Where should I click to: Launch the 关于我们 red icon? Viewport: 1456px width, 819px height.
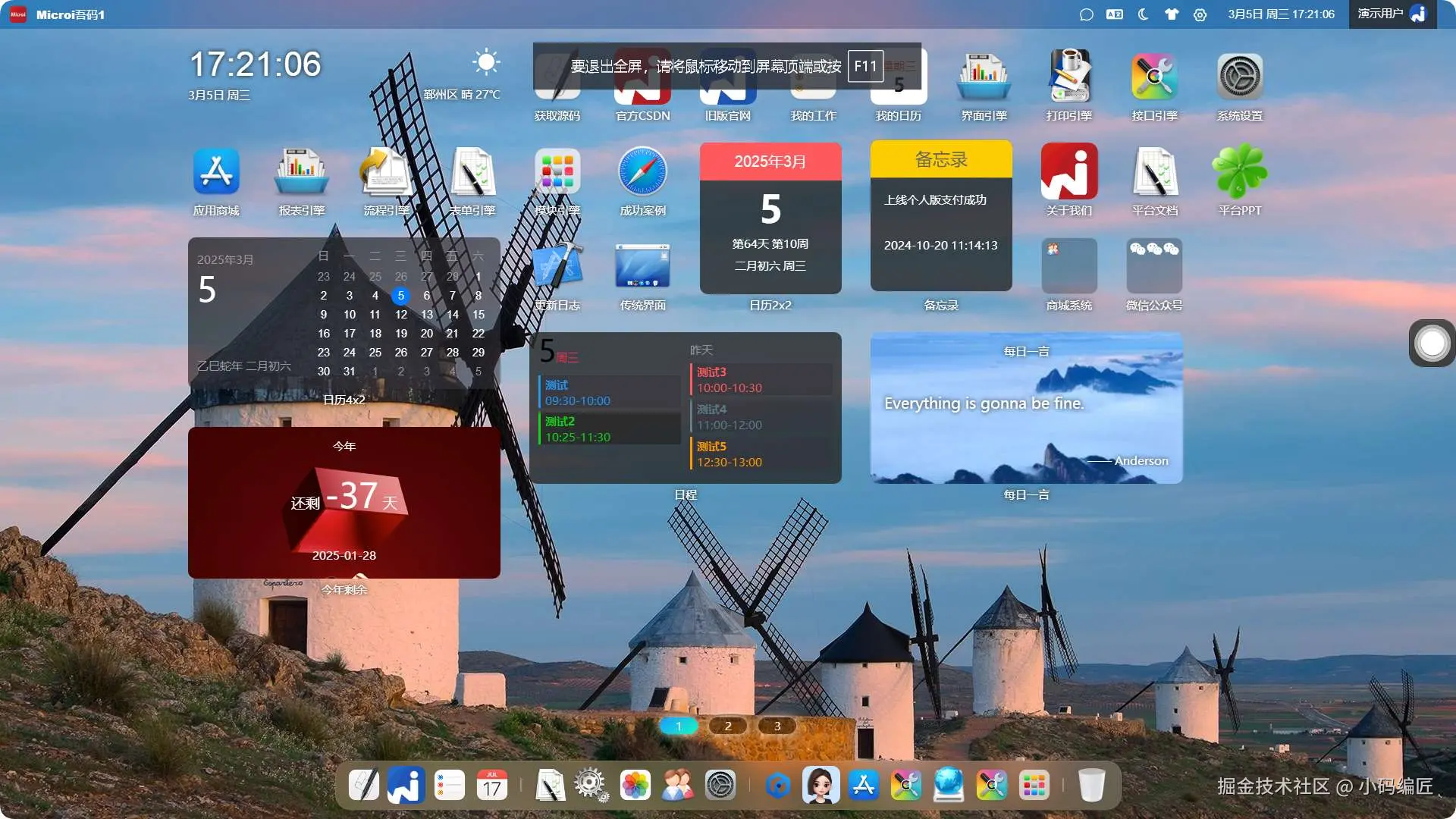(x=1069, y=172)
